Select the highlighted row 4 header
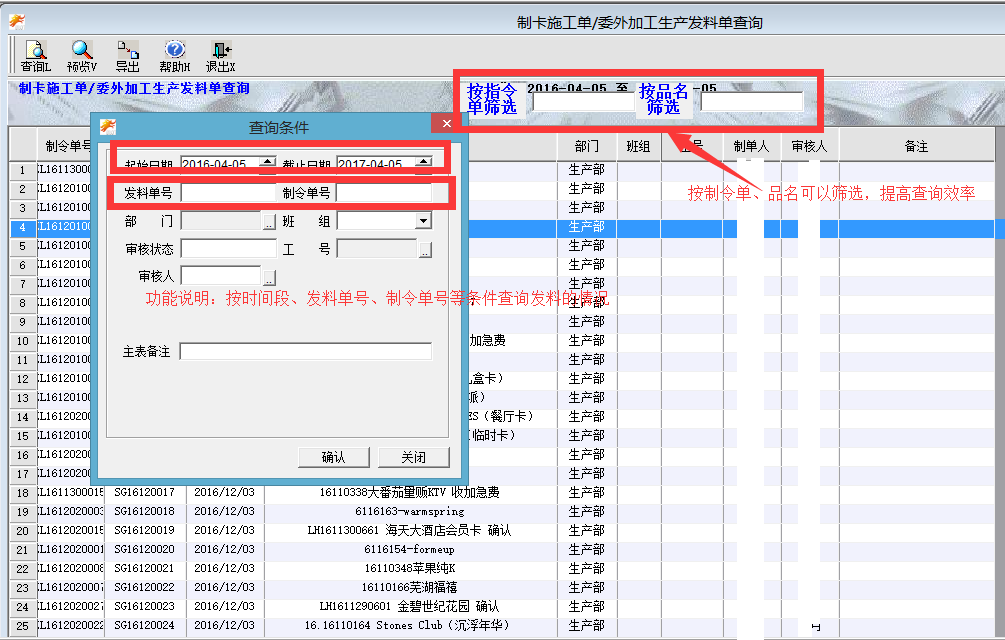The height and width of the screenshot is (640, 1005). (23, 227)
